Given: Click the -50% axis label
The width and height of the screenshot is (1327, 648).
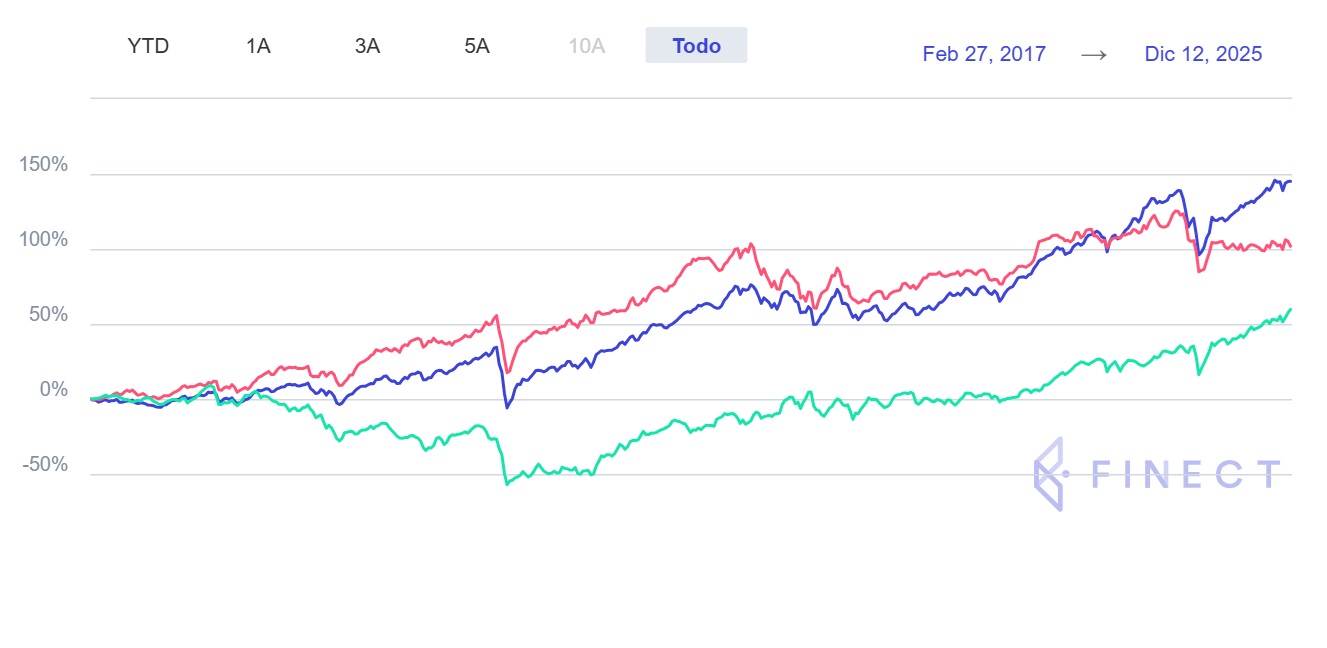Looking at the screenshot, I should [x=46, y=465].
